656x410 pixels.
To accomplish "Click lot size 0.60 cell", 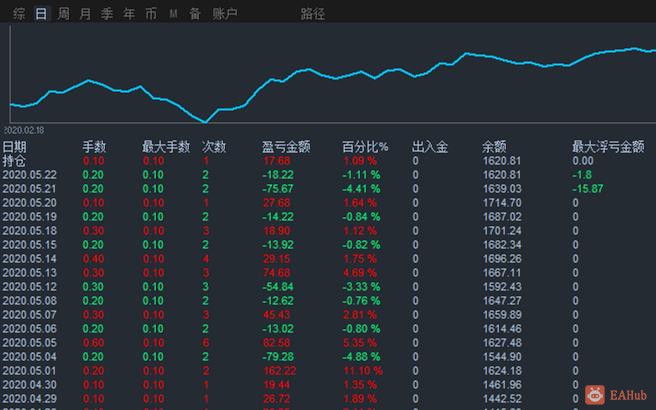I will [93, 343].
